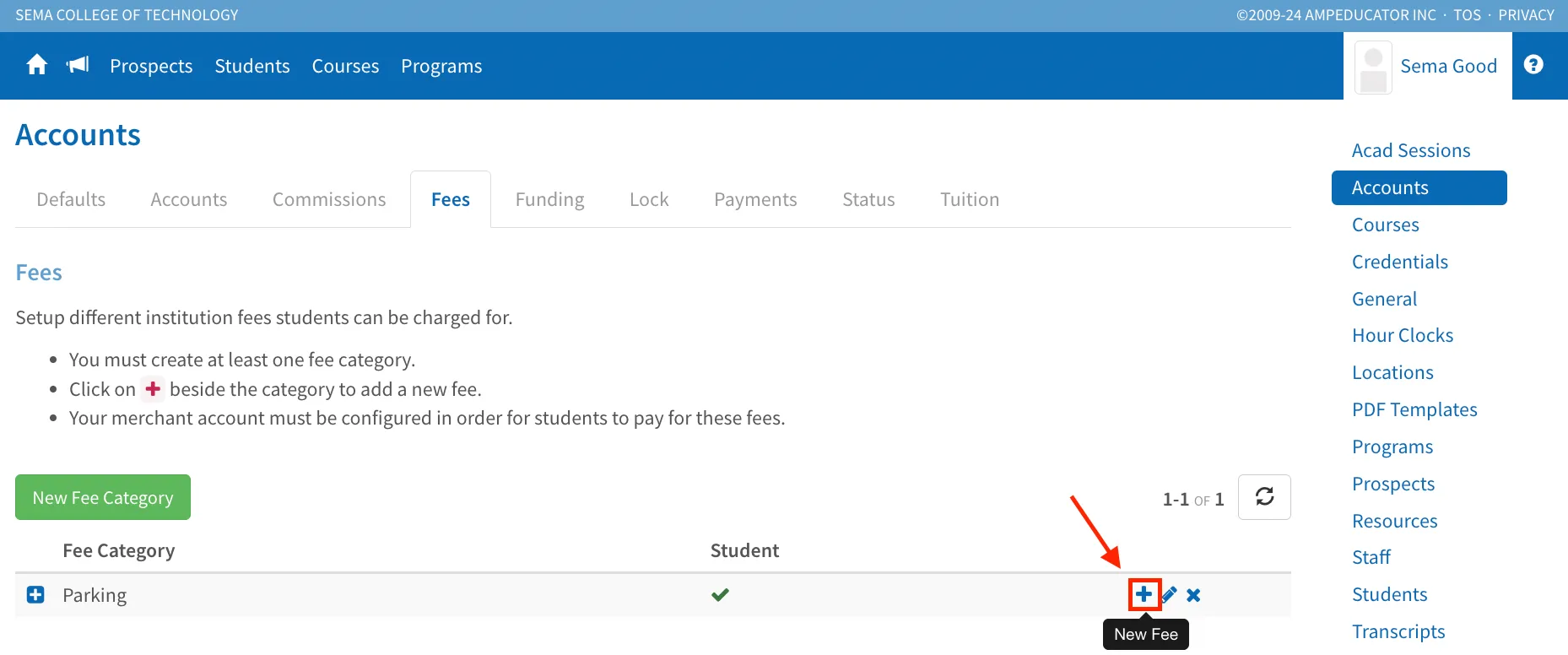This screenshot has width=1568, height=655.
Task: Open Staff in the sidebar
Action: (1371, 557)
